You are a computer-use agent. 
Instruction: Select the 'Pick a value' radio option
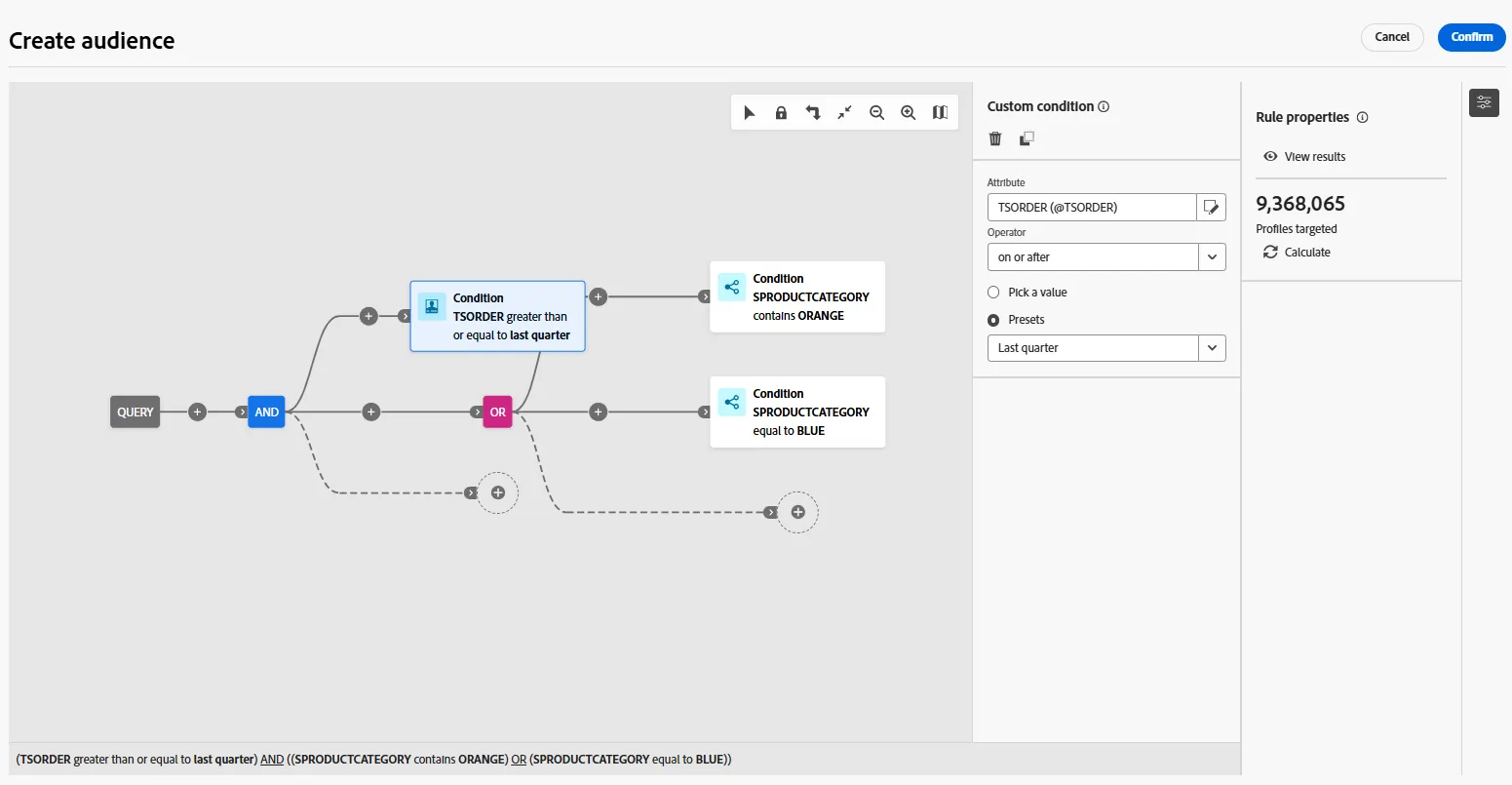(993, 292)
